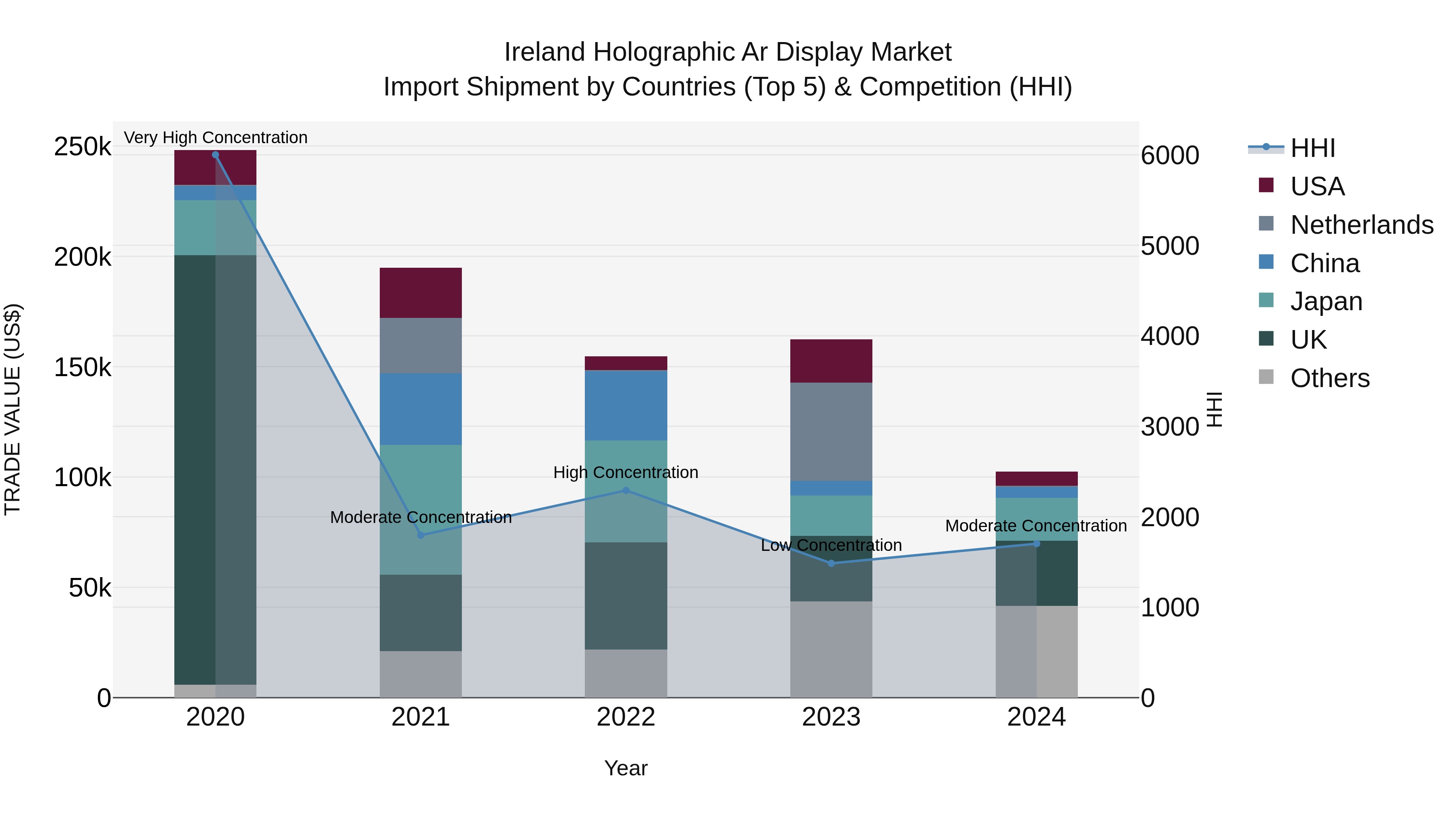Toggle the Others legend entry
1456x819 pixels.
[x=1314, y=378]
